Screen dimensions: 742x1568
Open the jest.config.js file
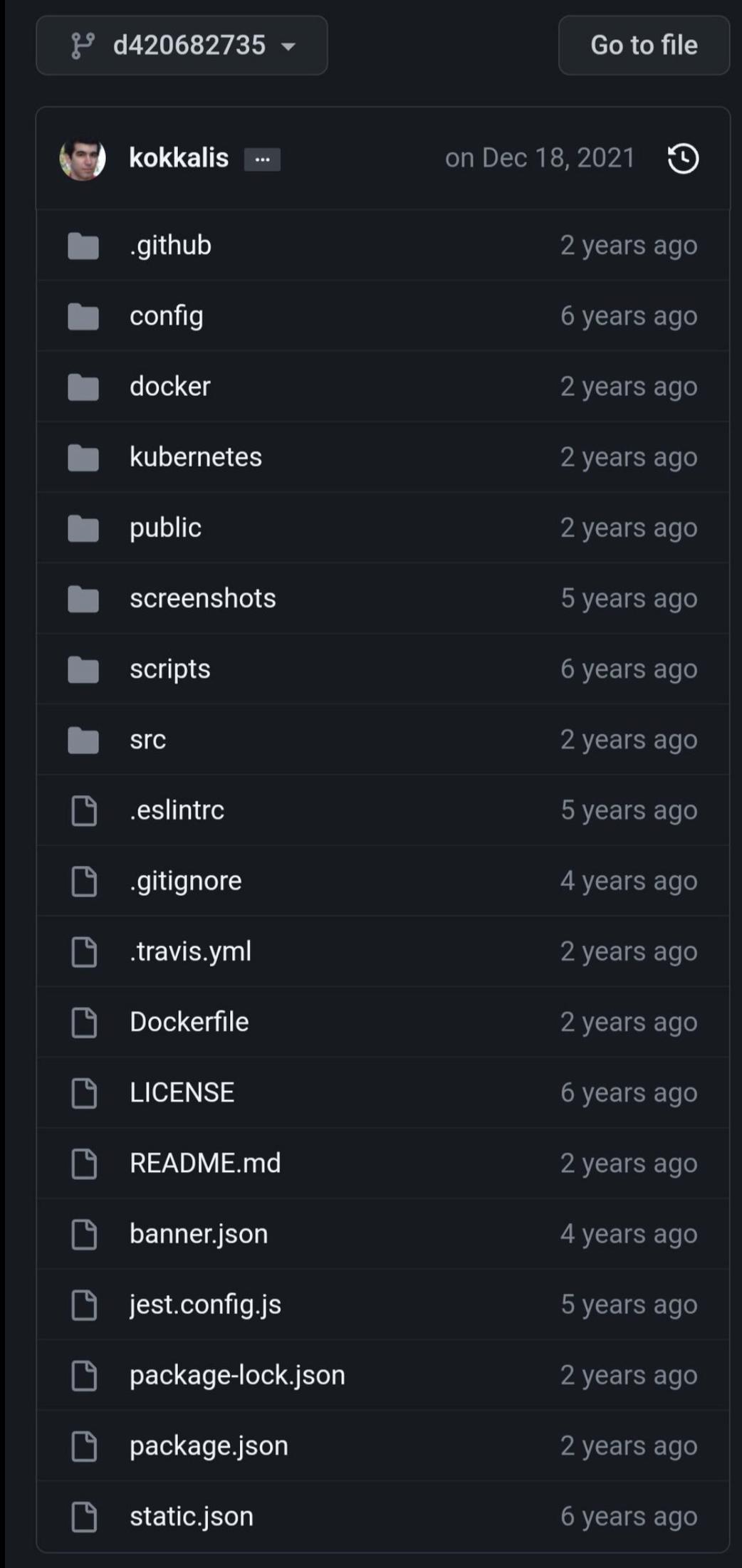click(x=205, y=1305)
